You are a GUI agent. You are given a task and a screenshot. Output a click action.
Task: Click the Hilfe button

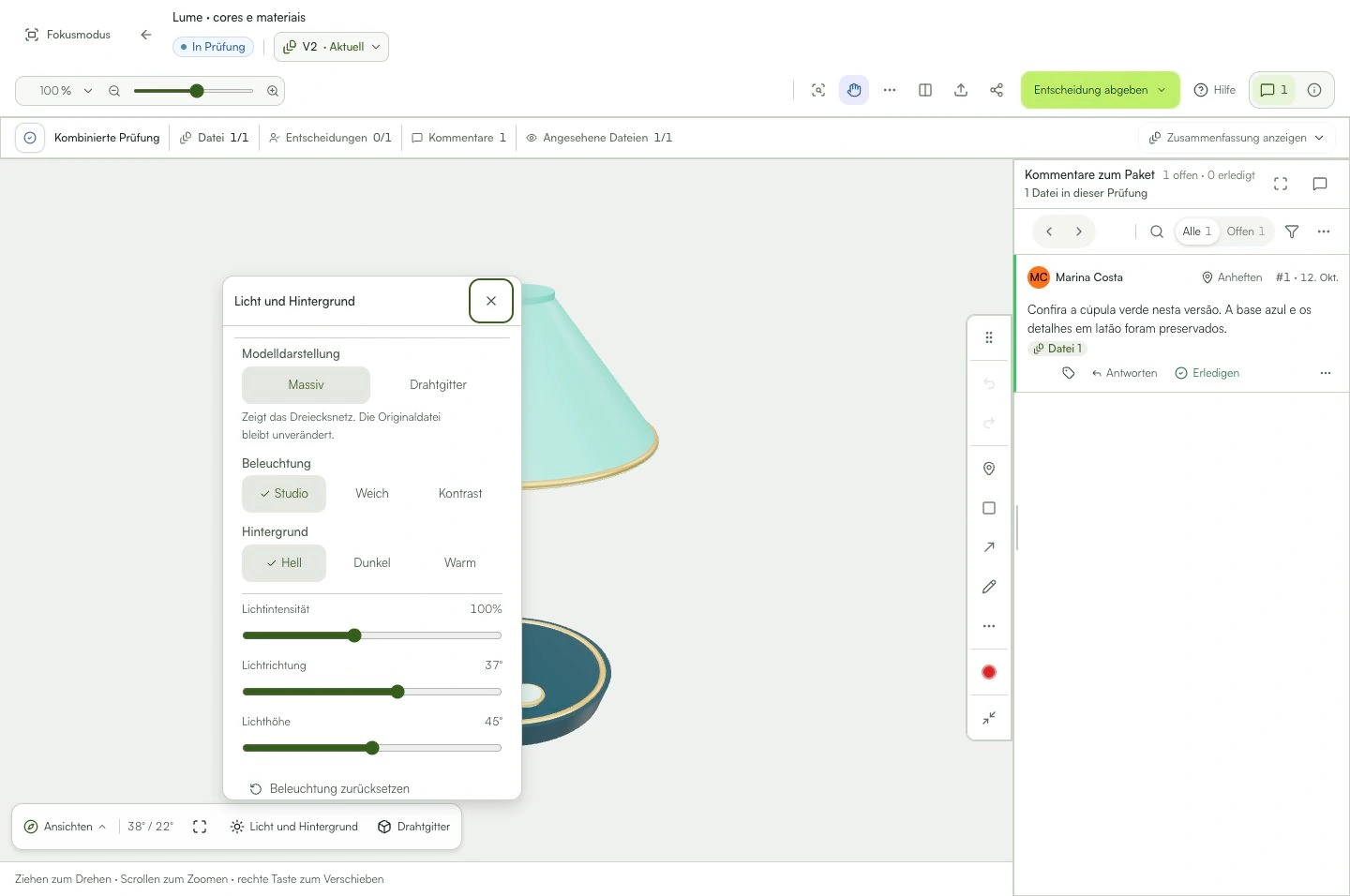[x=1215, y=90]
